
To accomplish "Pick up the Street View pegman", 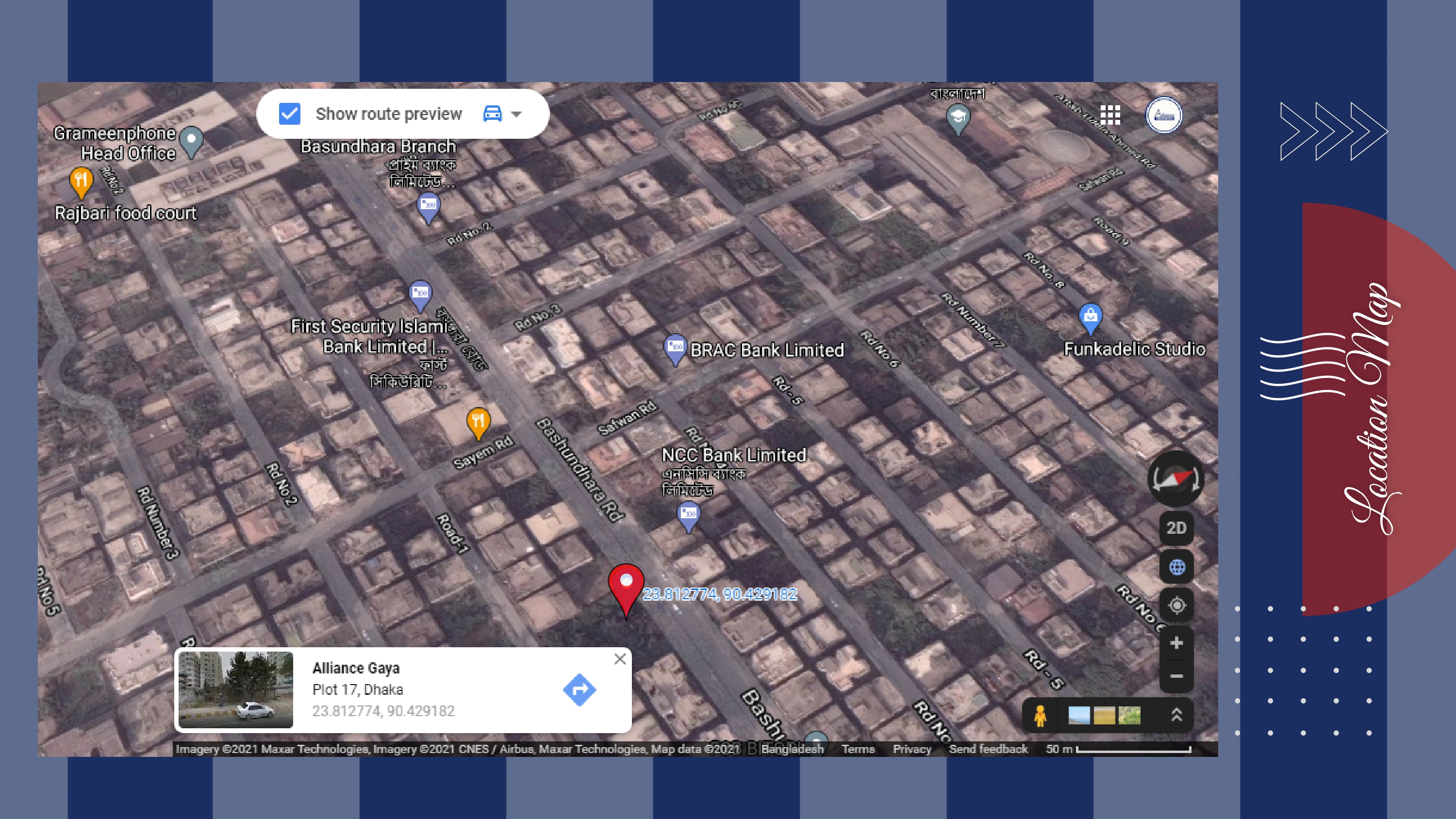I will (1040, 715).
